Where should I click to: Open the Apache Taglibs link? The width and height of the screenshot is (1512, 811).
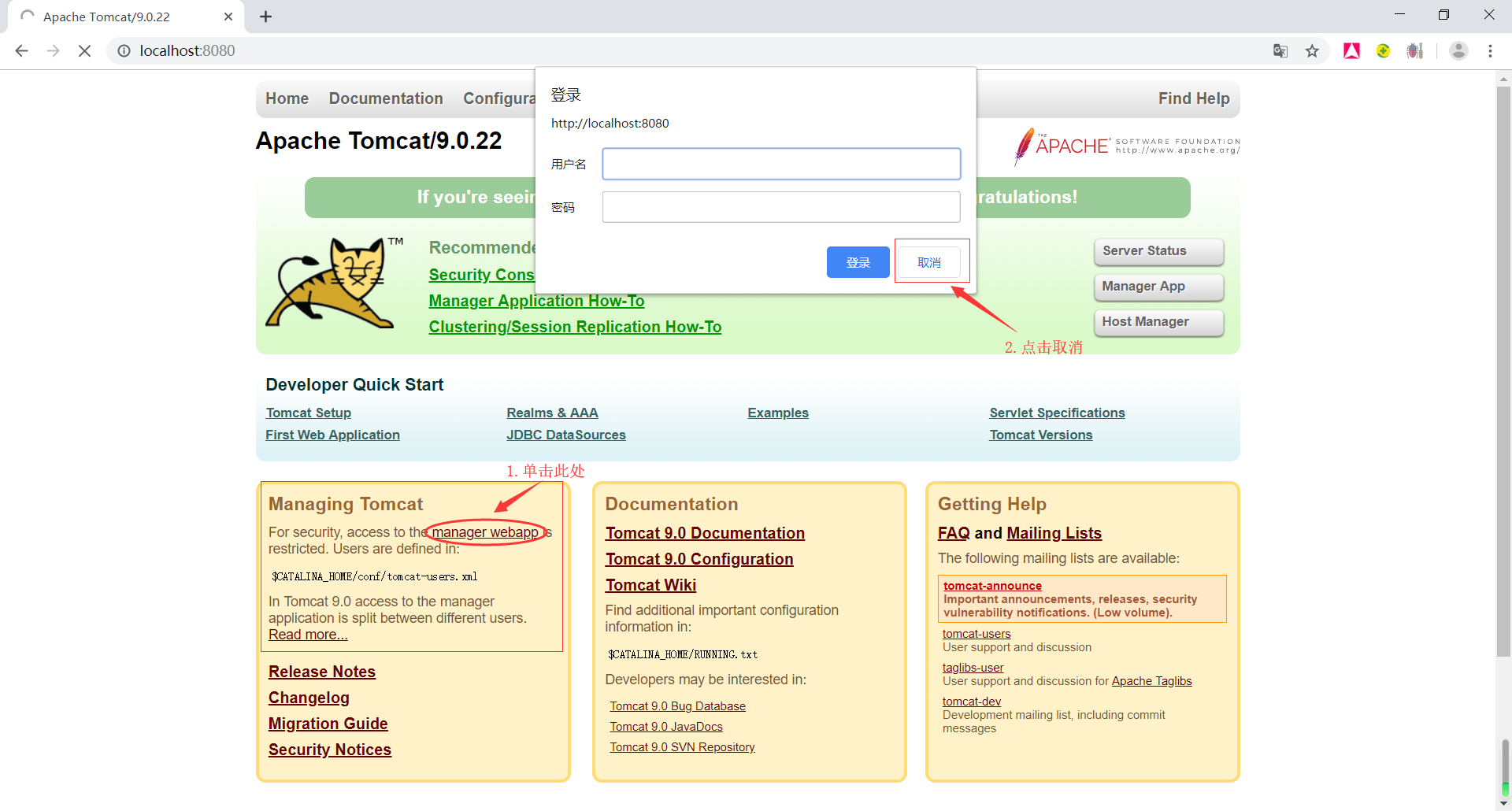[1151, 681]
